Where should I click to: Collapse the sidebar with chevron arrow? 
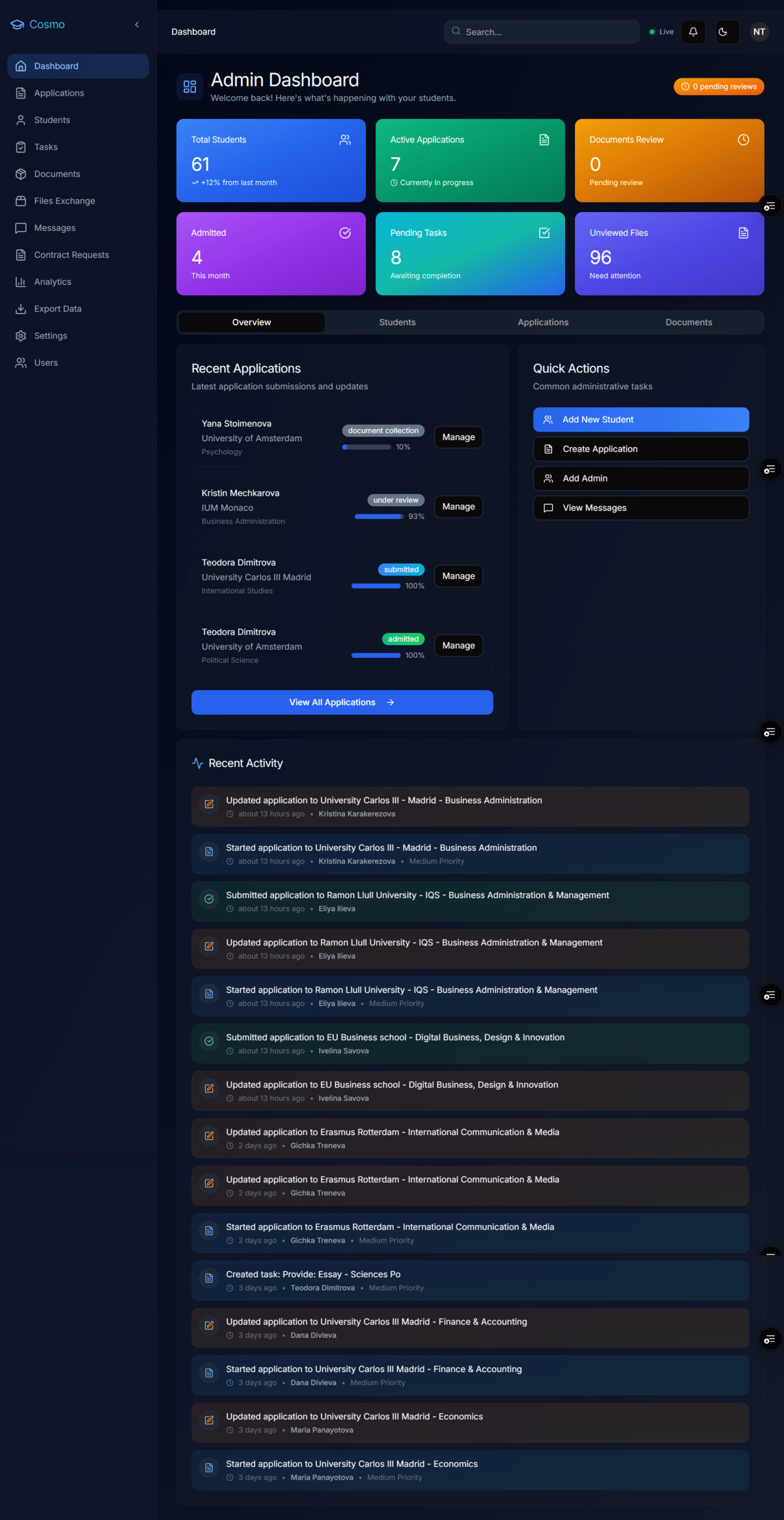tap(137, 25)
